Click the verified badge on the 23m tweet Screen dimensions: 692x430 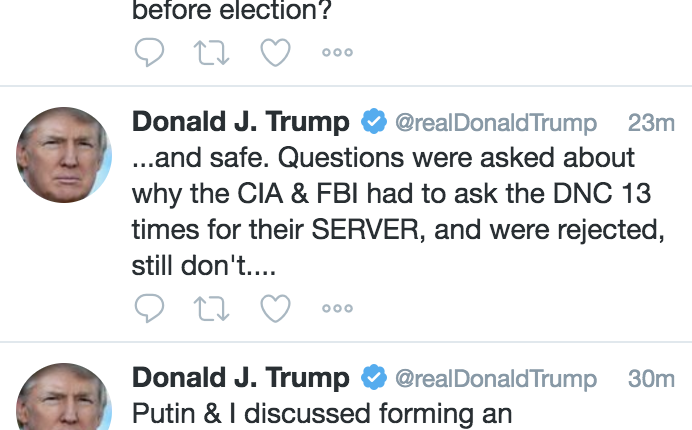coord(374,121)
